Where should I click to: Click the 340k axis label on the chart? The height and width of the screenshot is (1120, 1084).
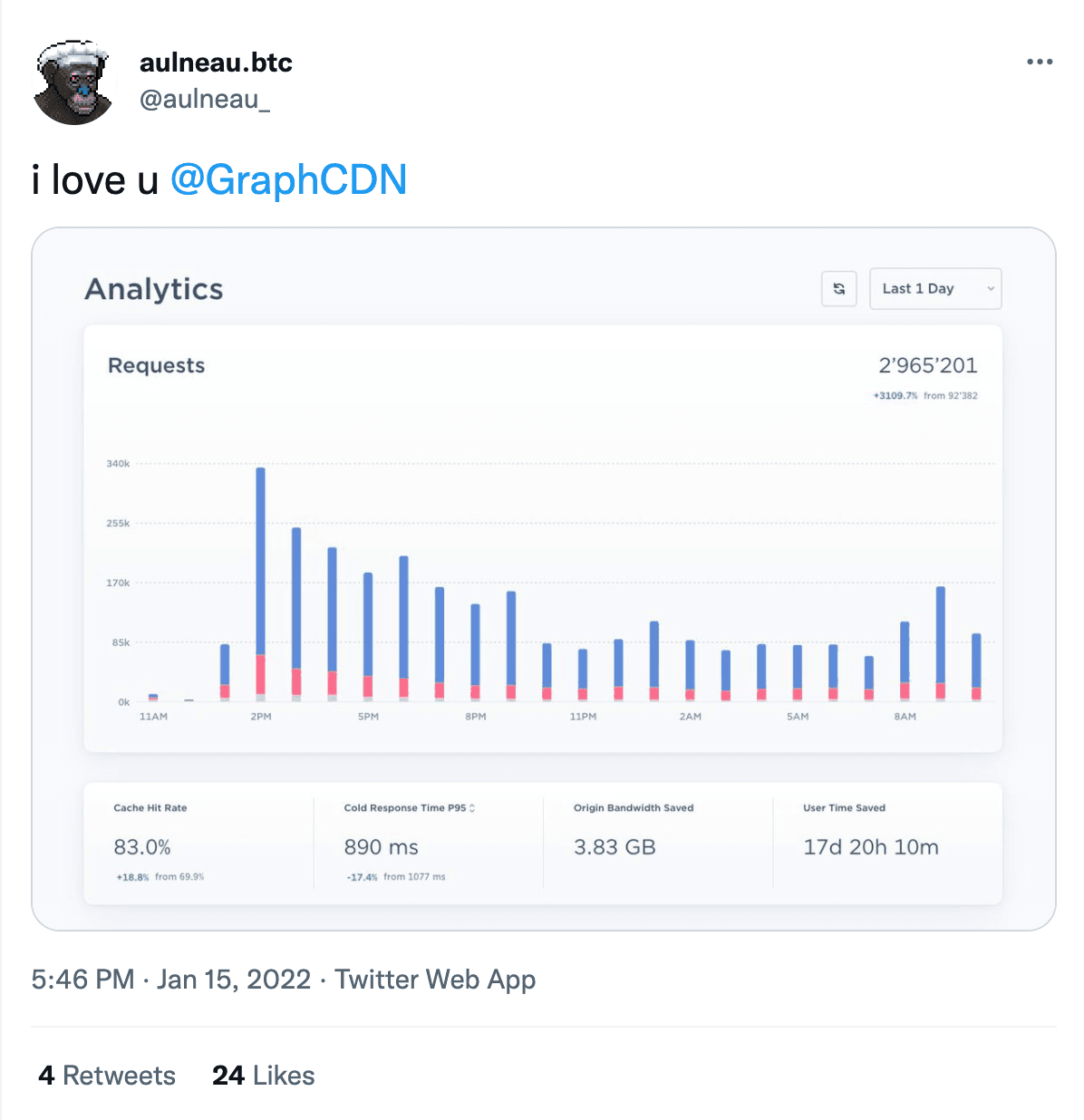[117, 463]
